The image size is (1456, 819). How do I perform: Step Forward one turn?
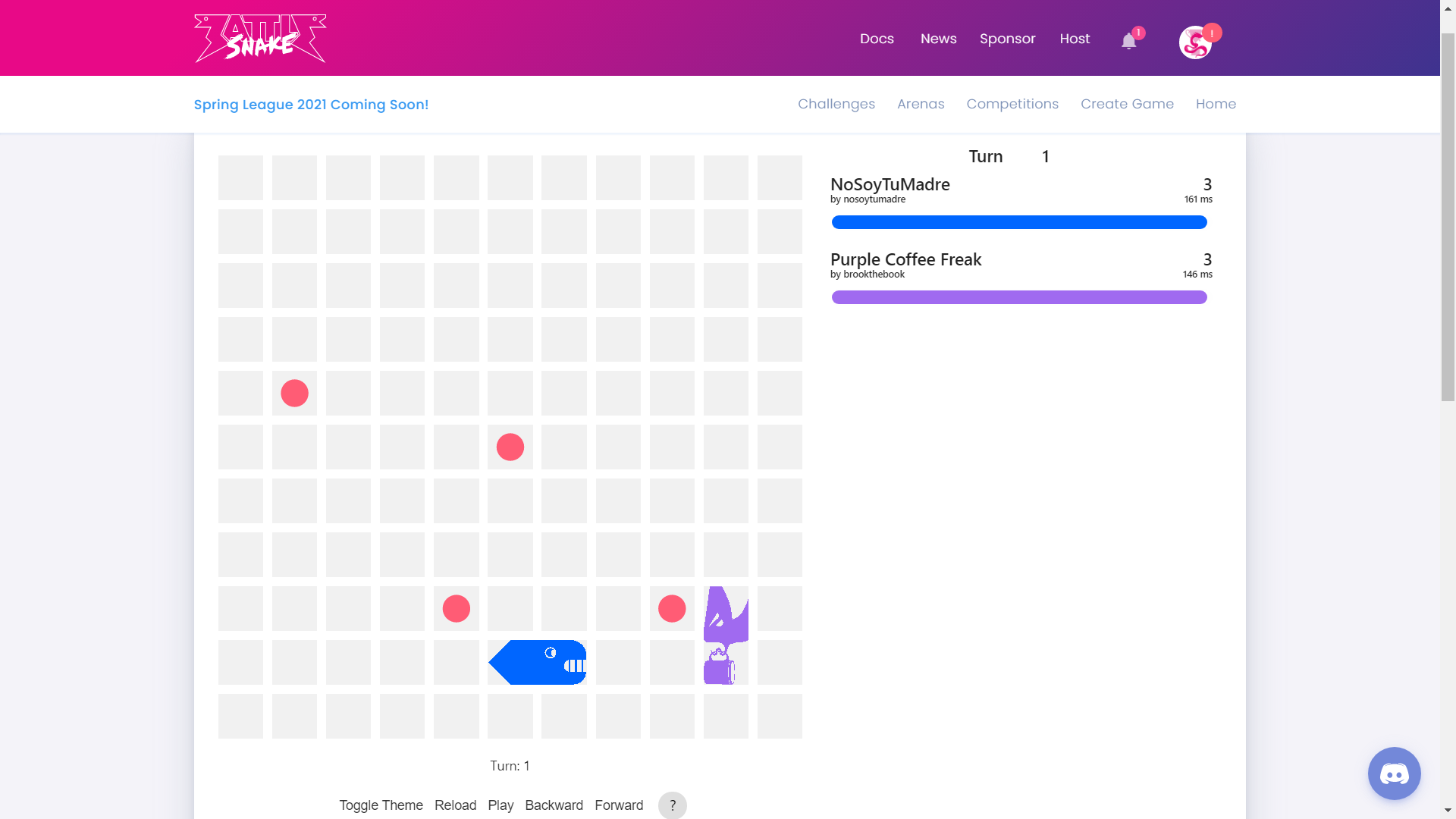pyautogui.click(x=619, y=805)
